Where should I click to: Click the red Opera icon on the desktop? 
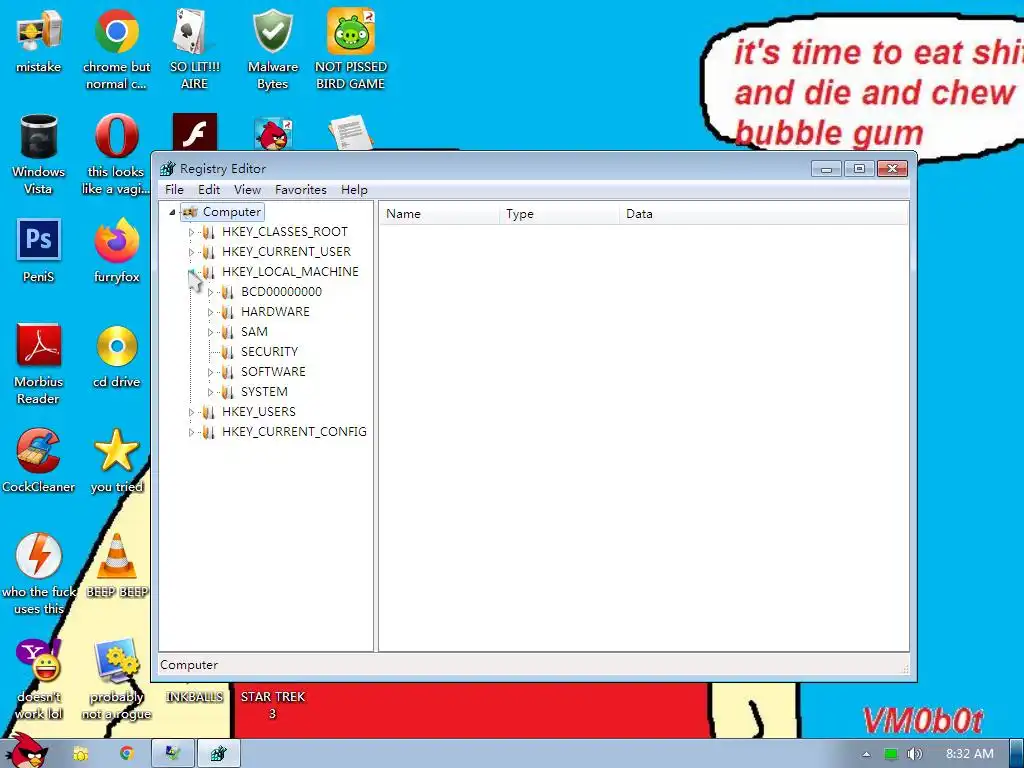pos(116,136)
